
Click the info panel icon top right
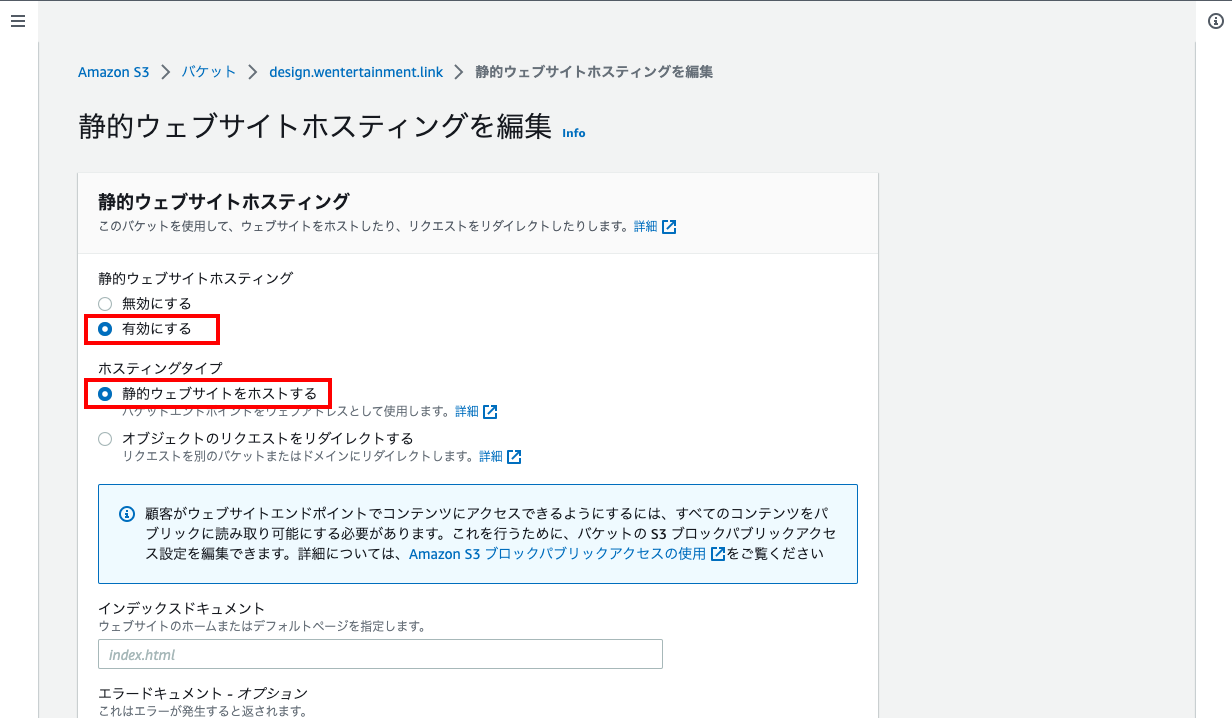pos(1215,21)
